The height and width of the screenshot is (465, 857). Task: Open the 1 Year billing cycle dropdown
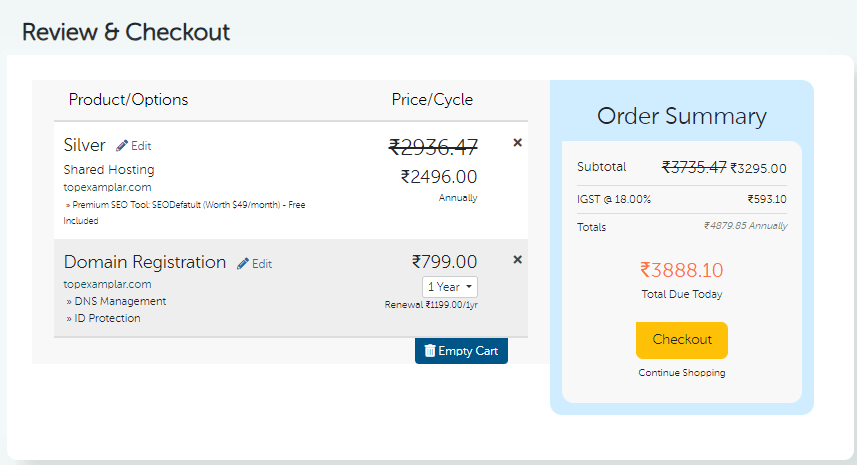pyautogui.click(x=450, y=287)
